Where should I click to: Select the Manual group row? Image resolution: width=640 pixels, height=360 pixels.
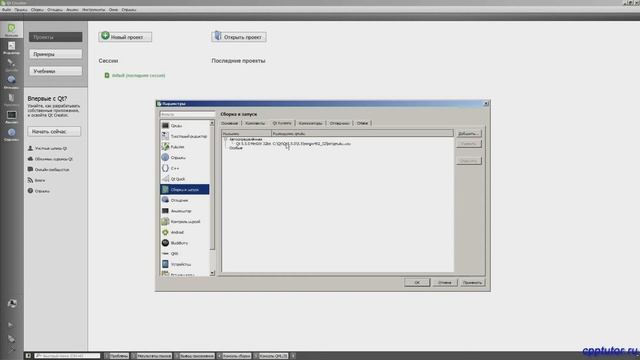point(236,148)
